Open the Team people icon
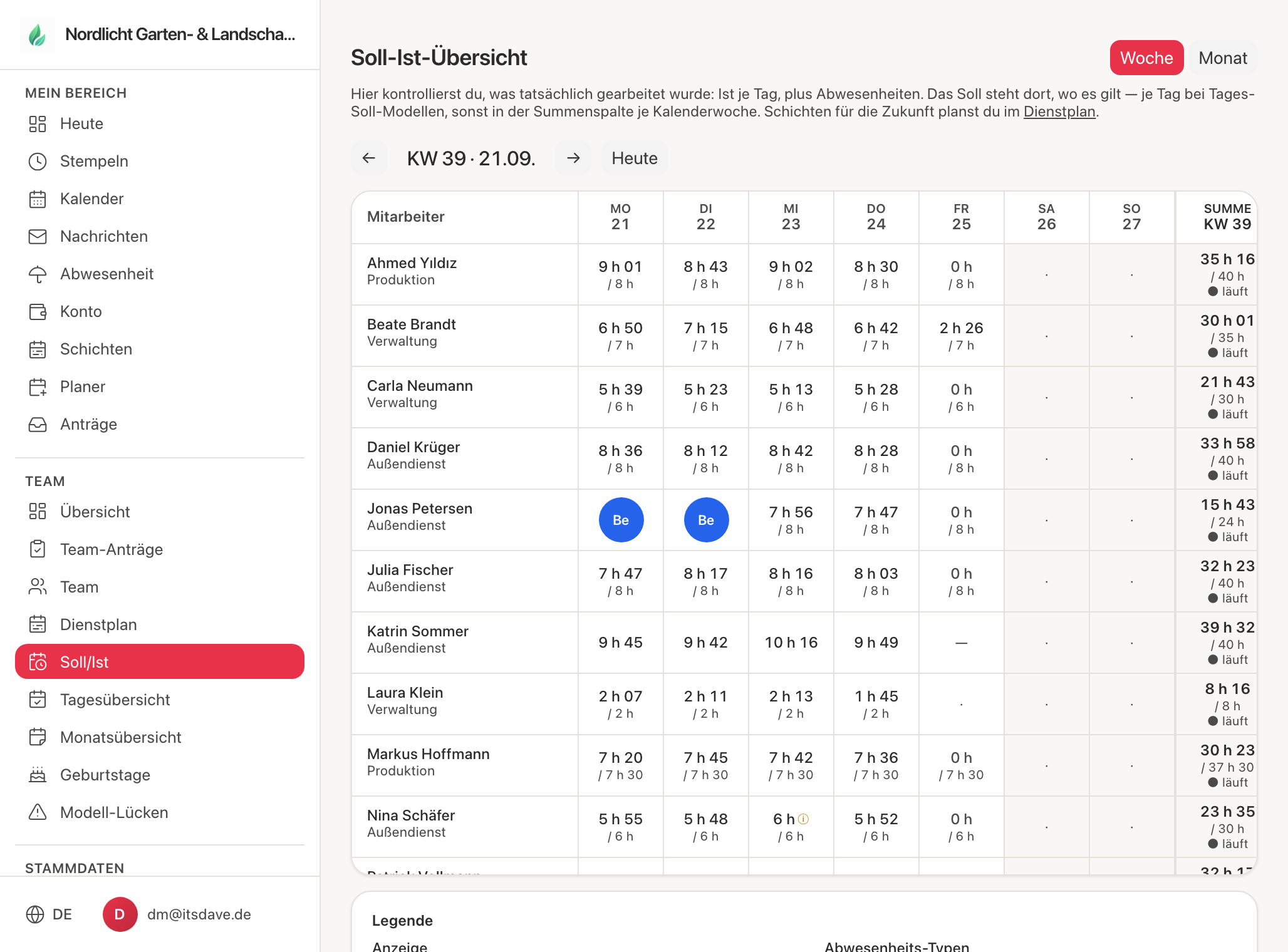This screenshot has width=1288, height=952. coord(38,587)
